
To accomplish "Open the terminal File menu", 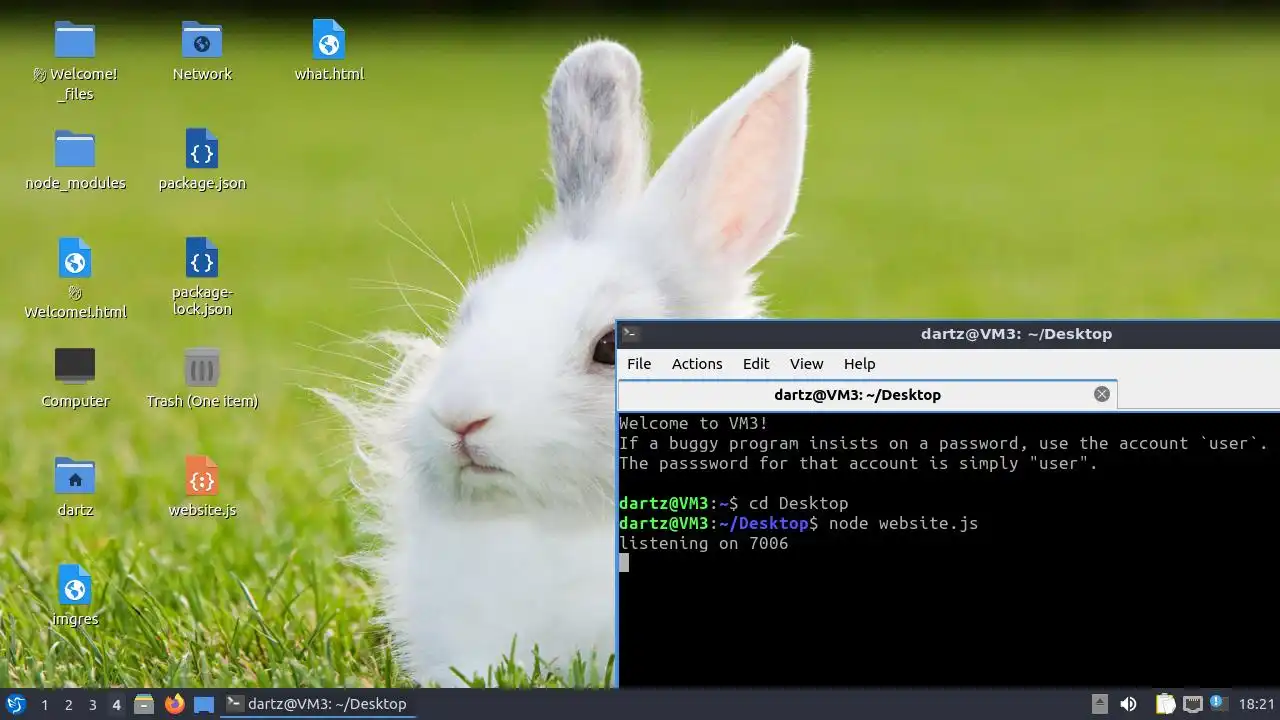I will point(639,364).
